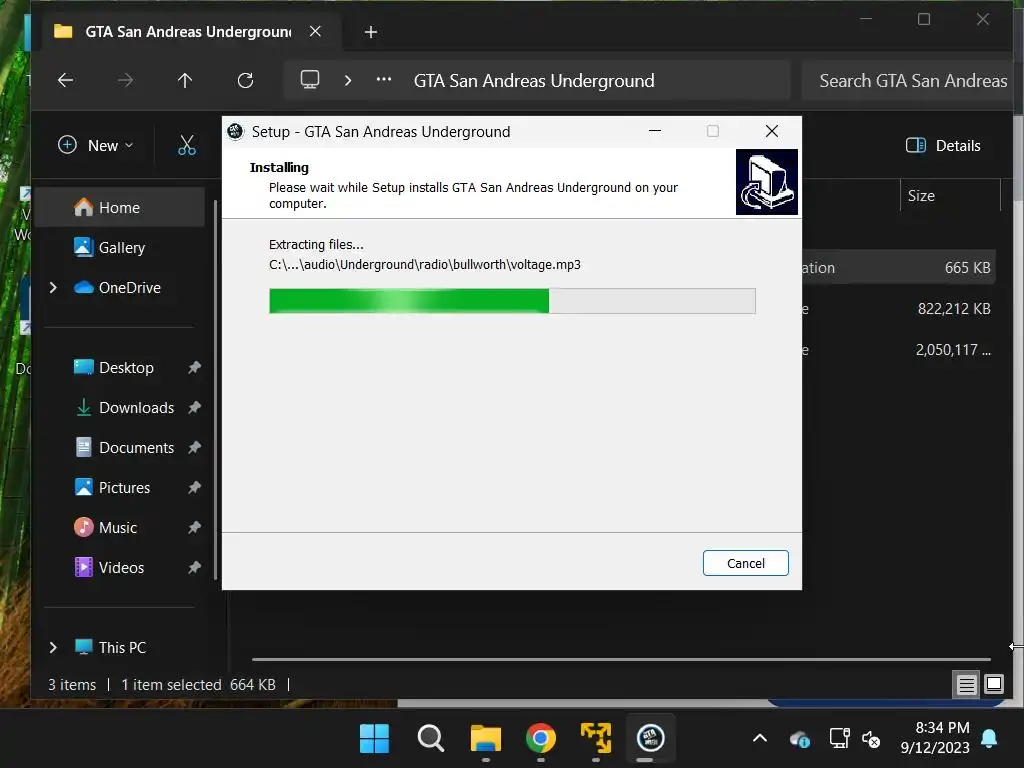The width and height of the screenshot is (1024, 768).
Task: Open Desktop quick access folder
Action: pos(126,368)
